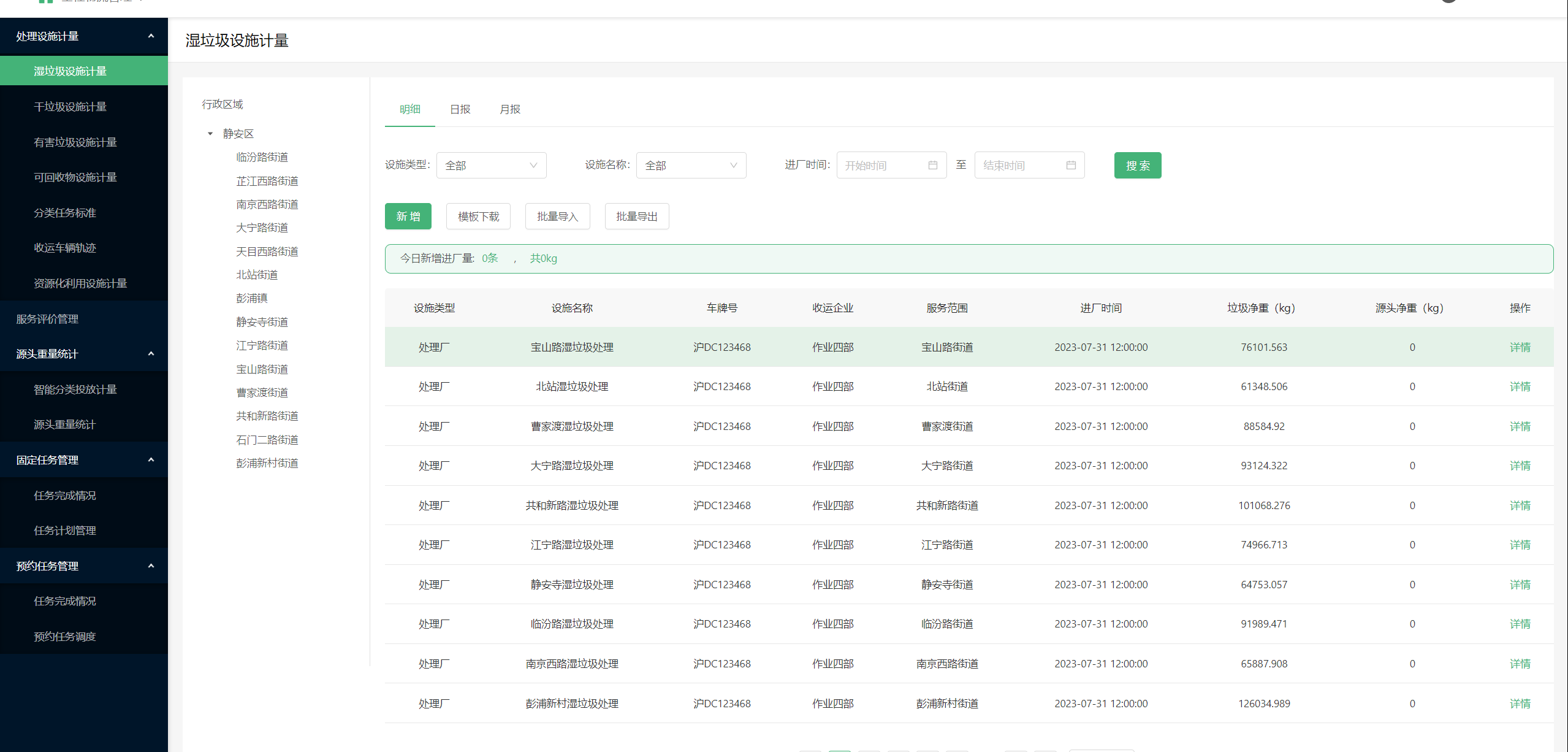The image size is (1568, 752).
Task: Open 详情 for 静安寺湿垃圾处理 row
Action: coord(1520,585)
